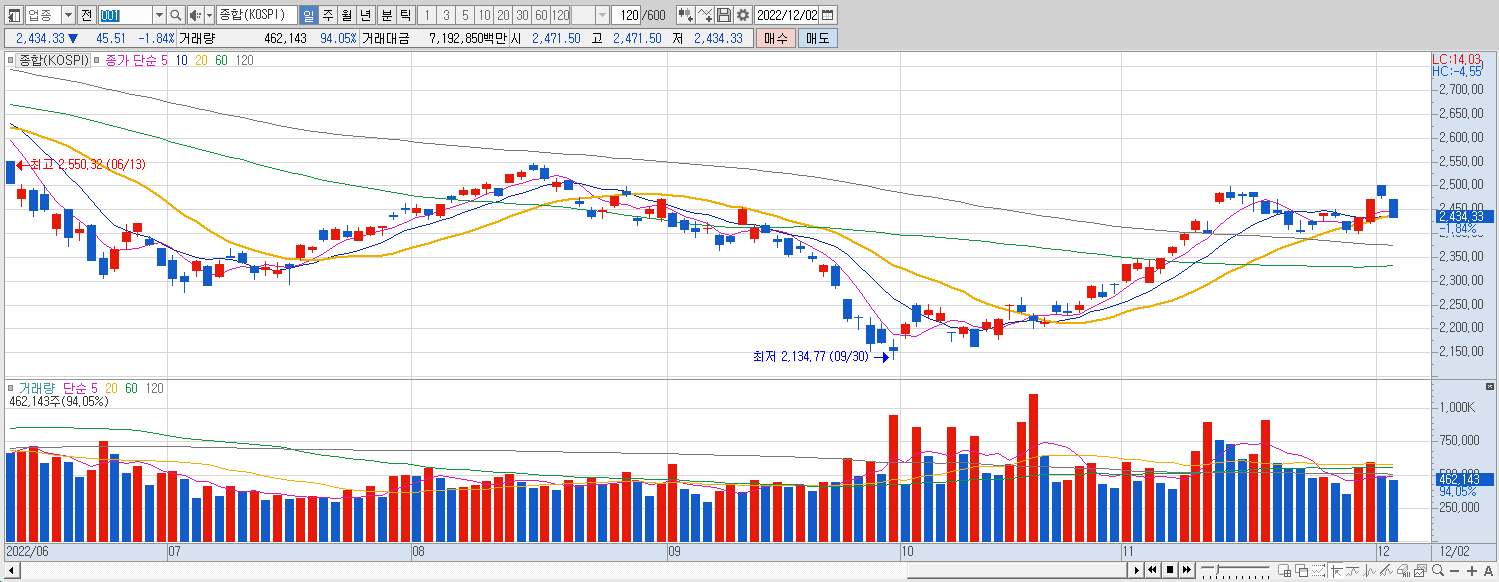Stop chart replay
Screen dimensions: 1499x582
point(1170,570)
